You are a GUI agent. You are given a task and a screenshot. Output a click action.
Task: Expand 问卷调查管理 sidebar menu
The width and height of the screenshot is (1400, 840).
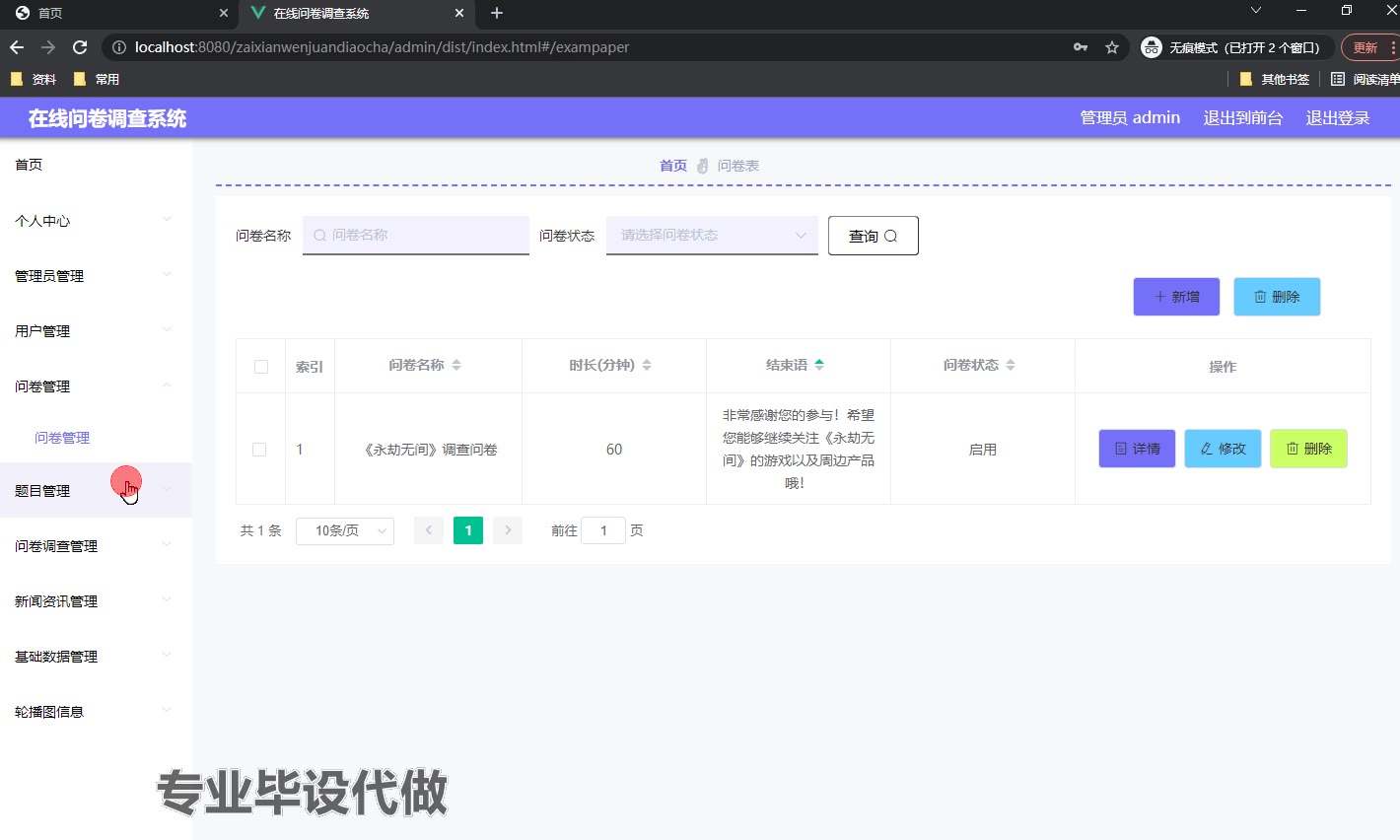[96, 545]
